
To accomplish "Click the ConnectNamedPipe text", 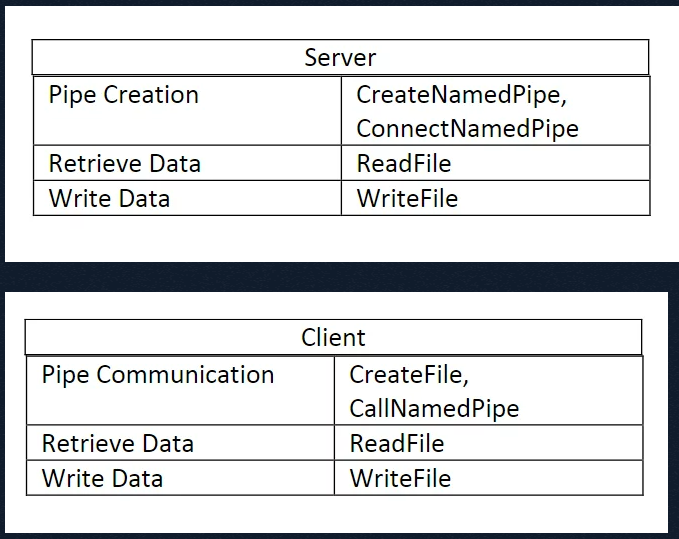I will [467, 129].
